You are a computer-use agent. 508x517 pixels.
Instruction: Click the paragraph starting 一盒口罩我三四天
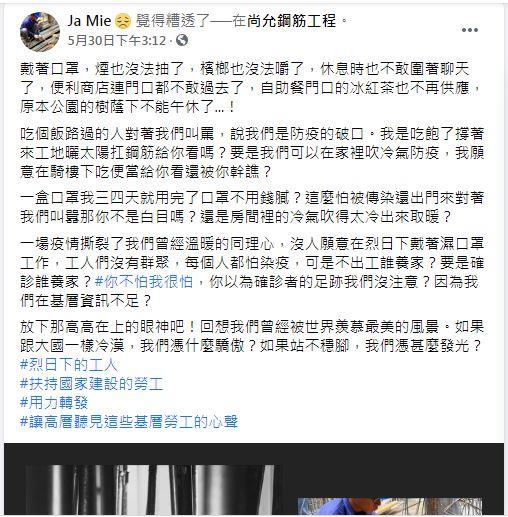tap(252, 208)
